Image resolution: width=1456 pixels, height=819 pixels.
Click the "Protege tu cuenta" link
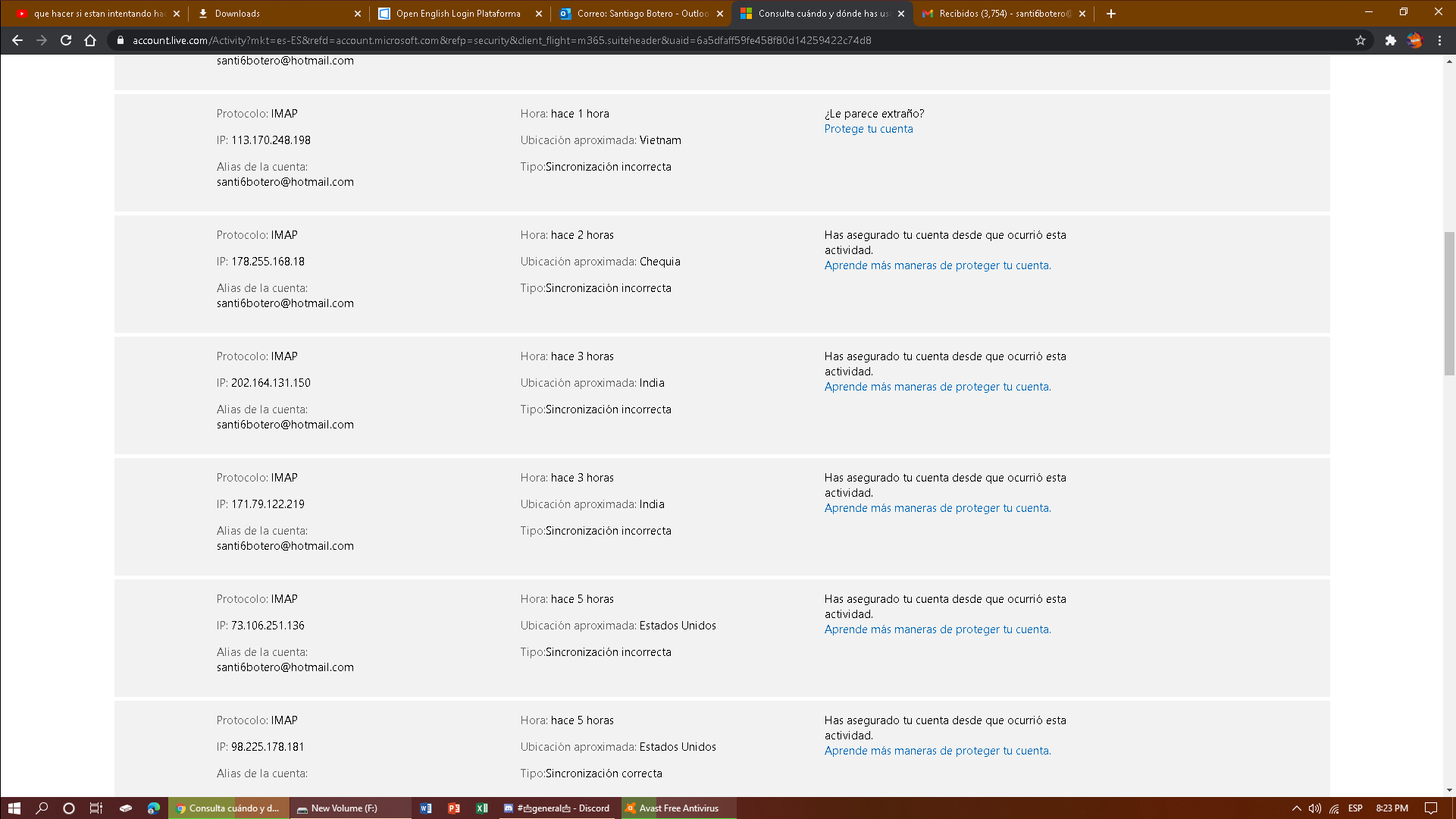(868, 129)
